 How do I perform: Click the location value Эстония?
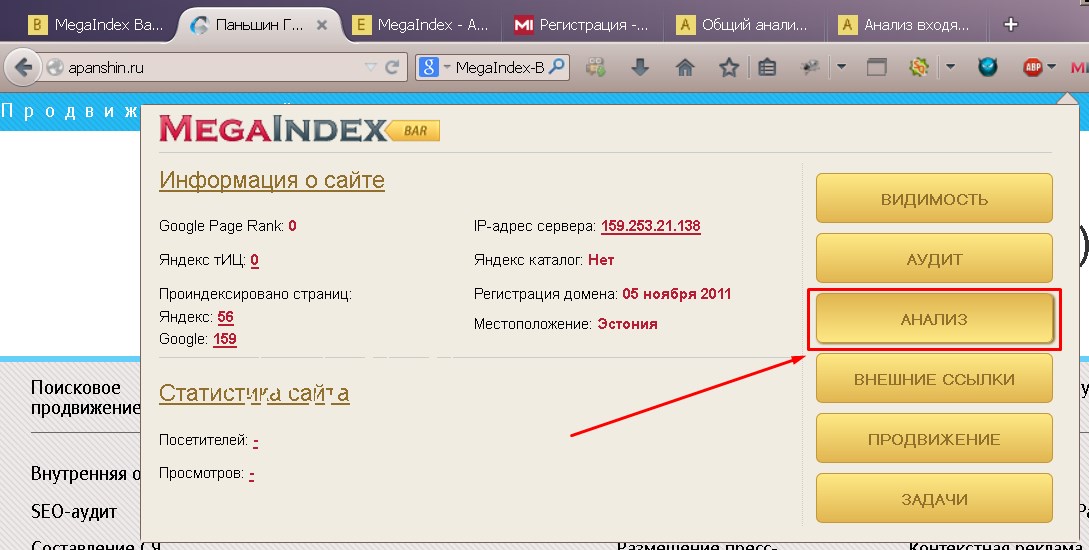(x=627, y=324)
